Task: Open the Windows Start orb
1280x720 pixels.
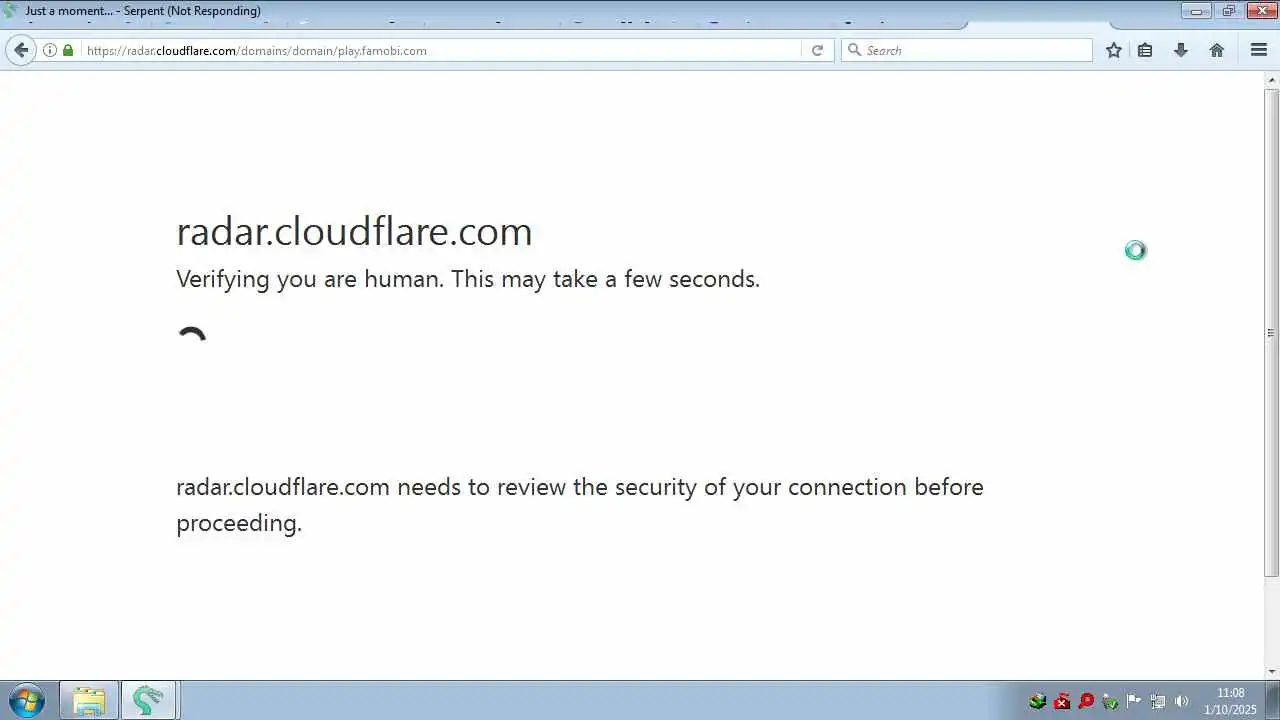Action: [26, 700]
